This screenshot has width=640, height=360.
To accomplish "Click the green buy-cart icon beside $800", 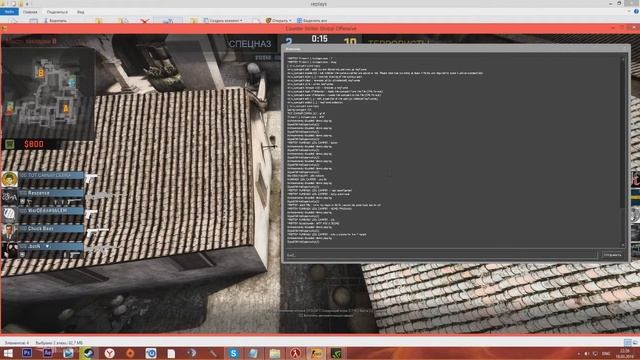I will (9, 144).
